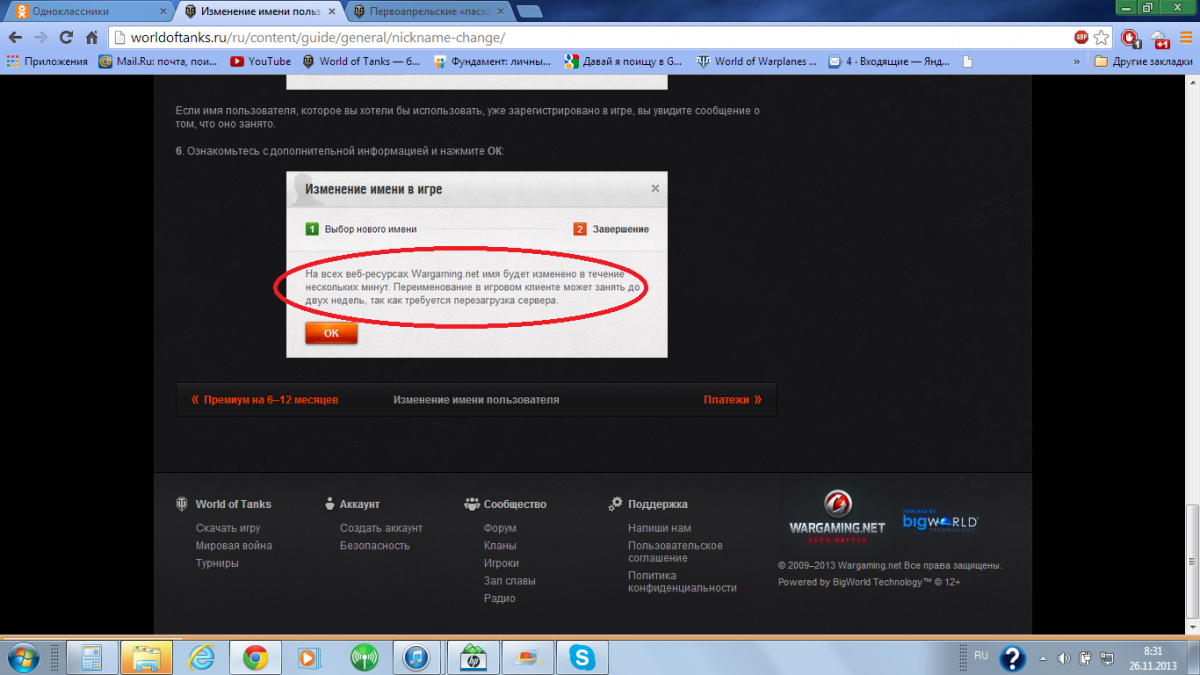Bookmark this page with the star icon
1200x675 pixels.
coord(1101,37)
